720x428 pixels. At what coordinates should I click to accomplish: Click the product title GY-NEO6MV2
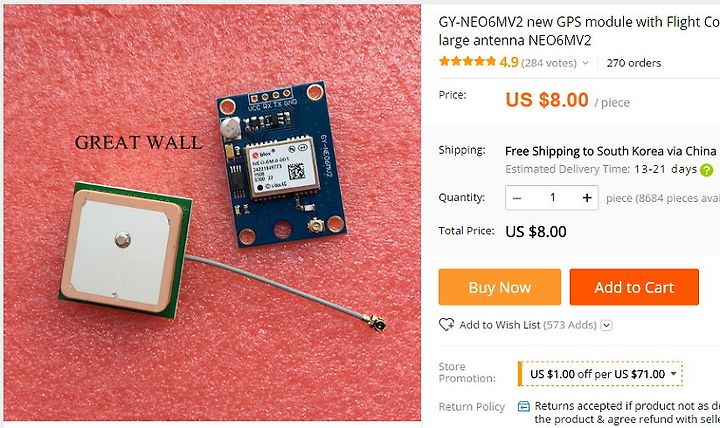point(579,31)
